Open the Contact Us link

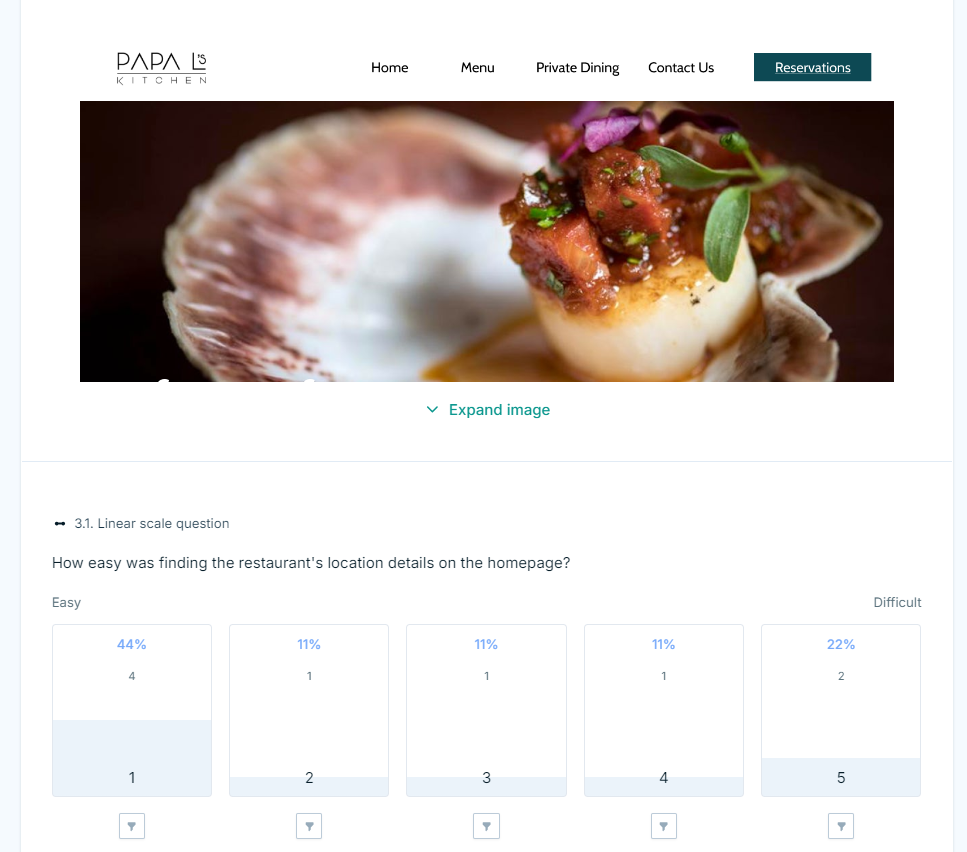pos(681,67)
